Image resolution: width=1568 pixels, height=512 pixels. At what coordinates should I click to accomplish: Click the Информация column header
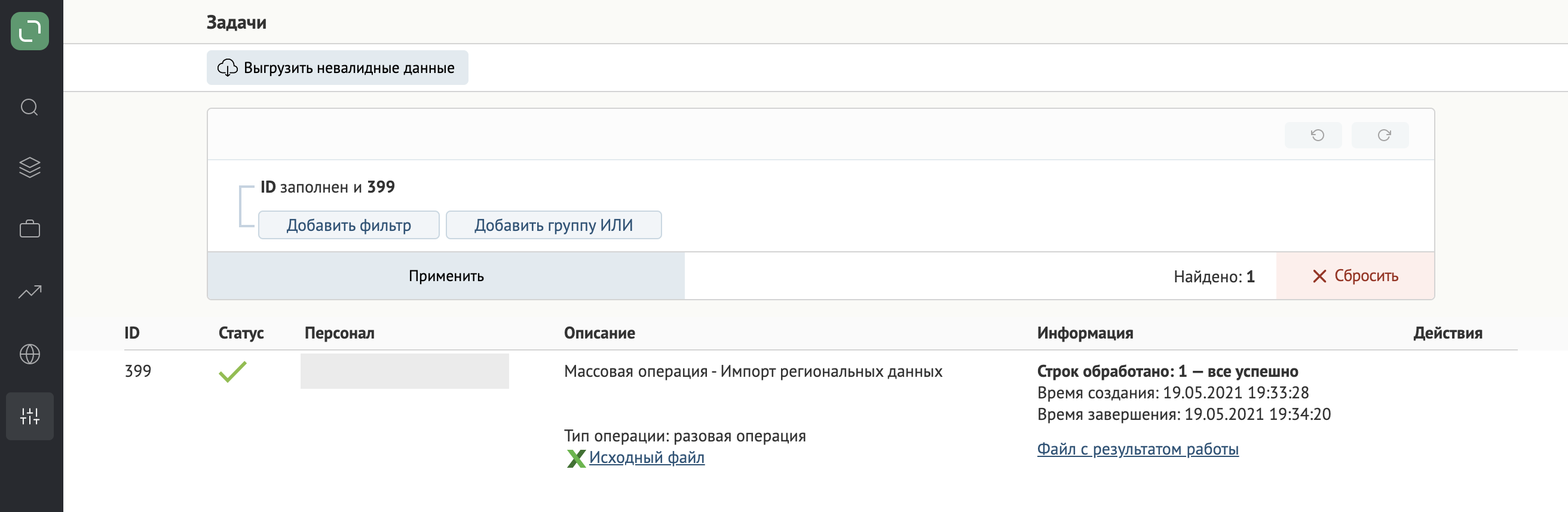pos(1085,333)
